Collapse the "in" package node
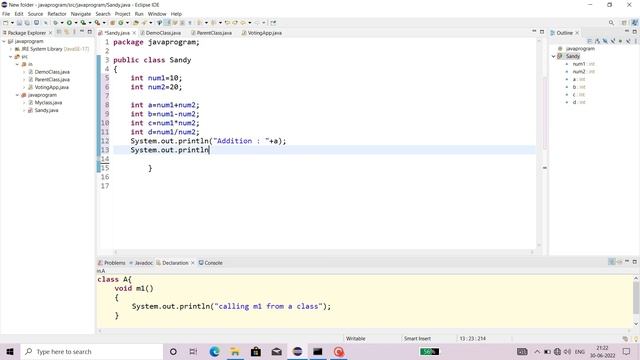The height and width of the screenshot is (360, 640). (18, 64)
